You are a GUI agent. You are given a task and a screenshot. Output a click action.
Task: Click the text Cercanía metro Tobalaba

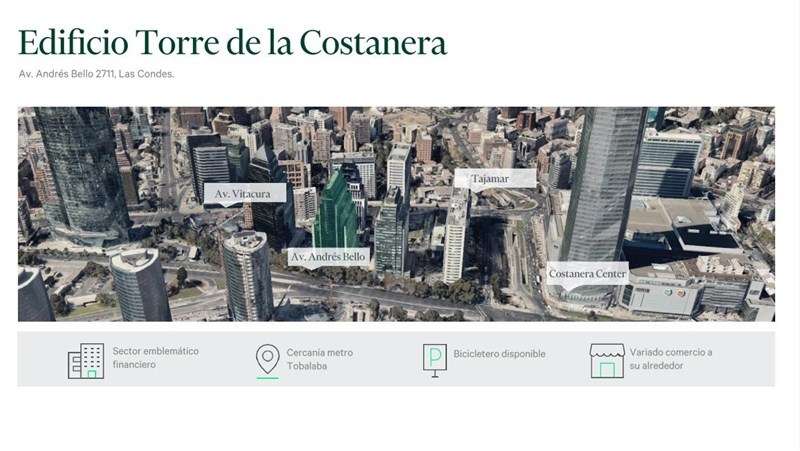(x=319, y=359)
